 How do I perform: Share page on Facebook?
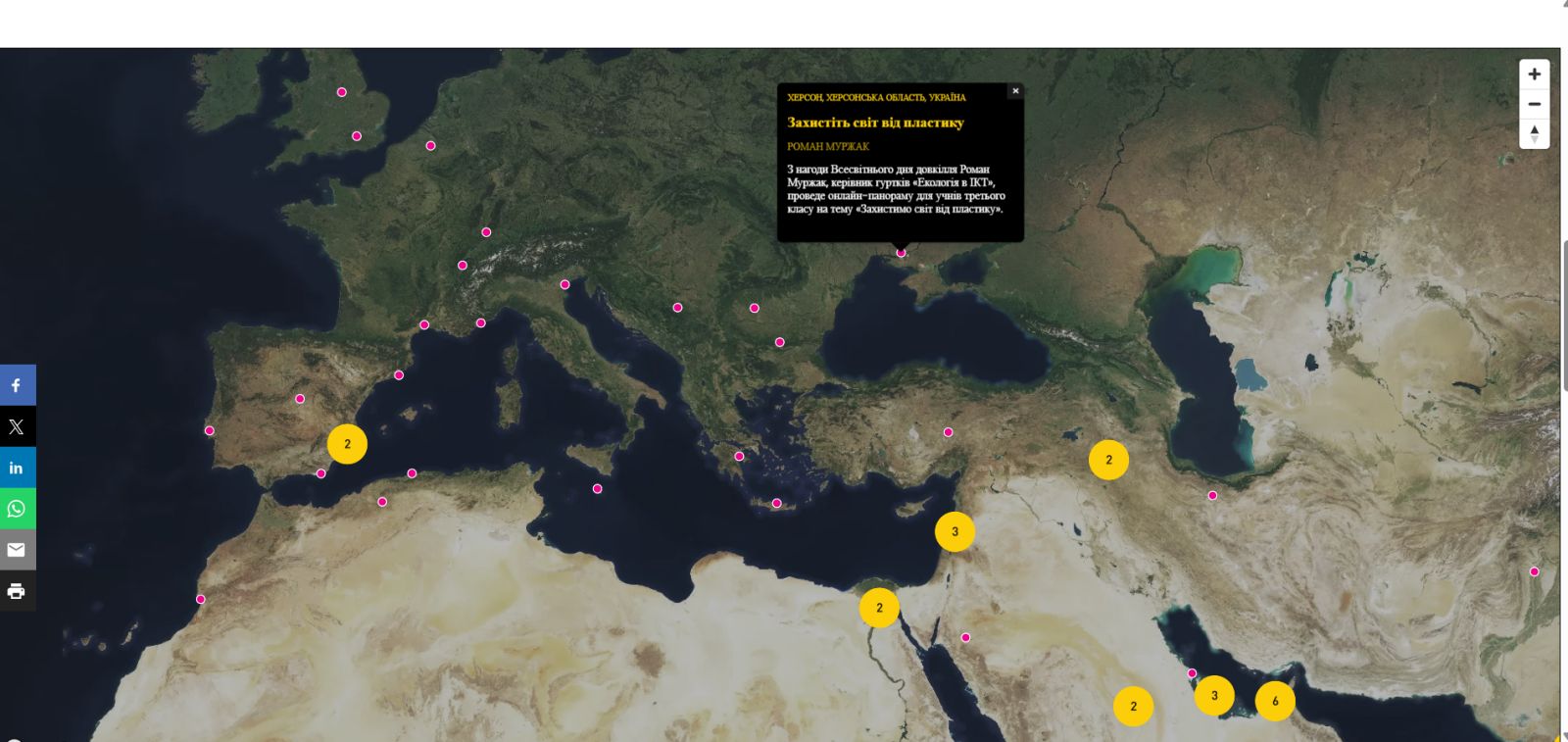point(17,385)
